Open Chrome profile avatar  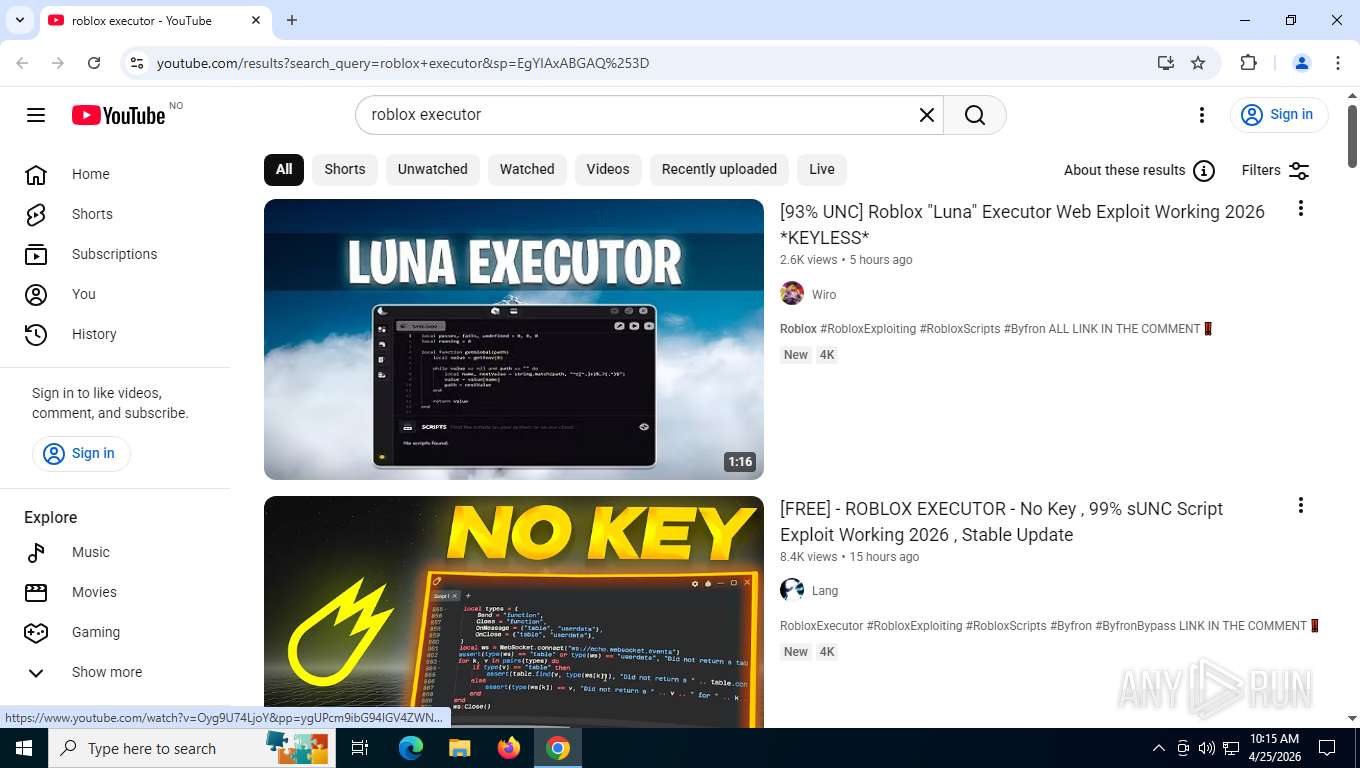tap(1302, 63)
